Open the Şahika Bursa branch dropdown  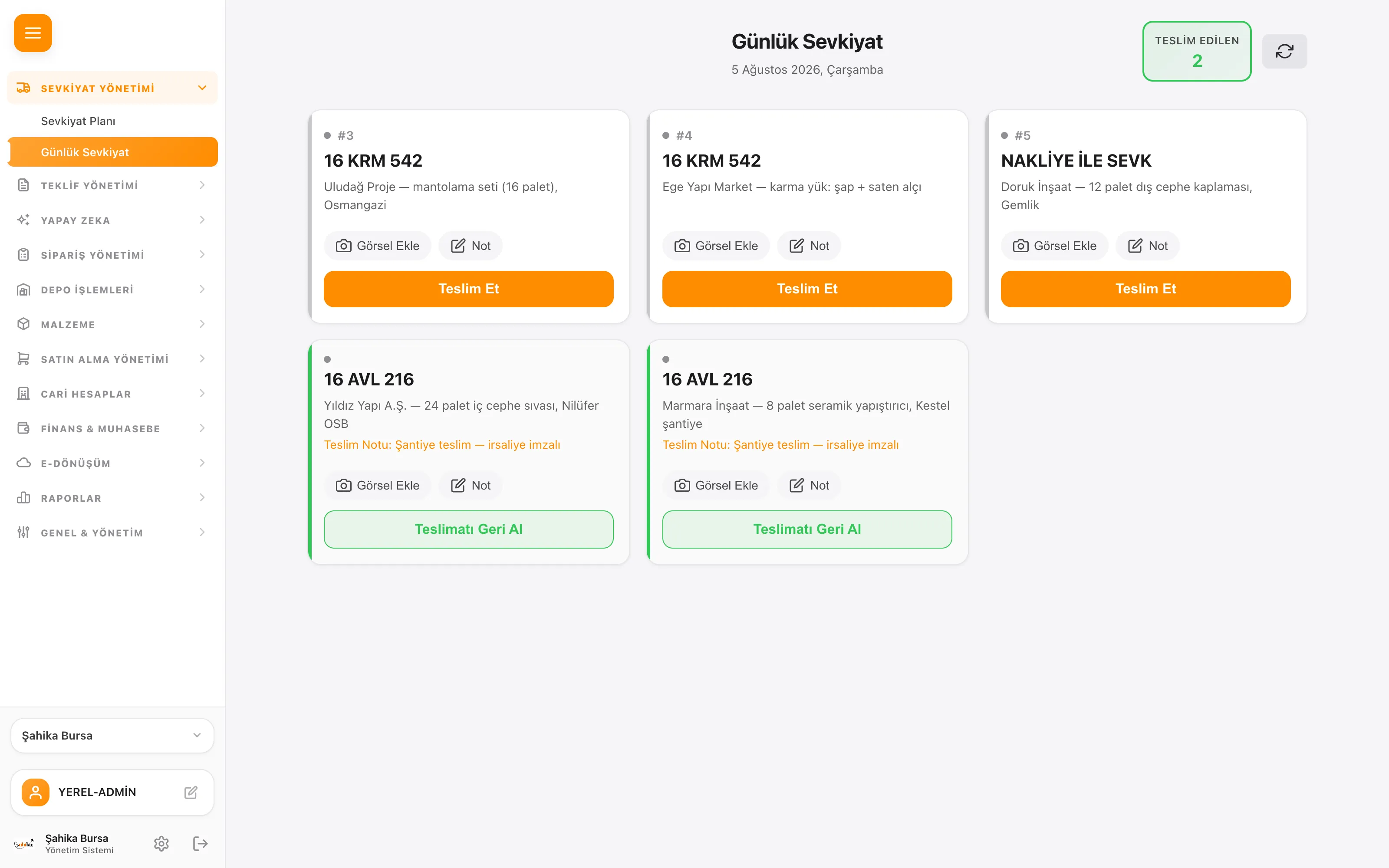point(112,735)
